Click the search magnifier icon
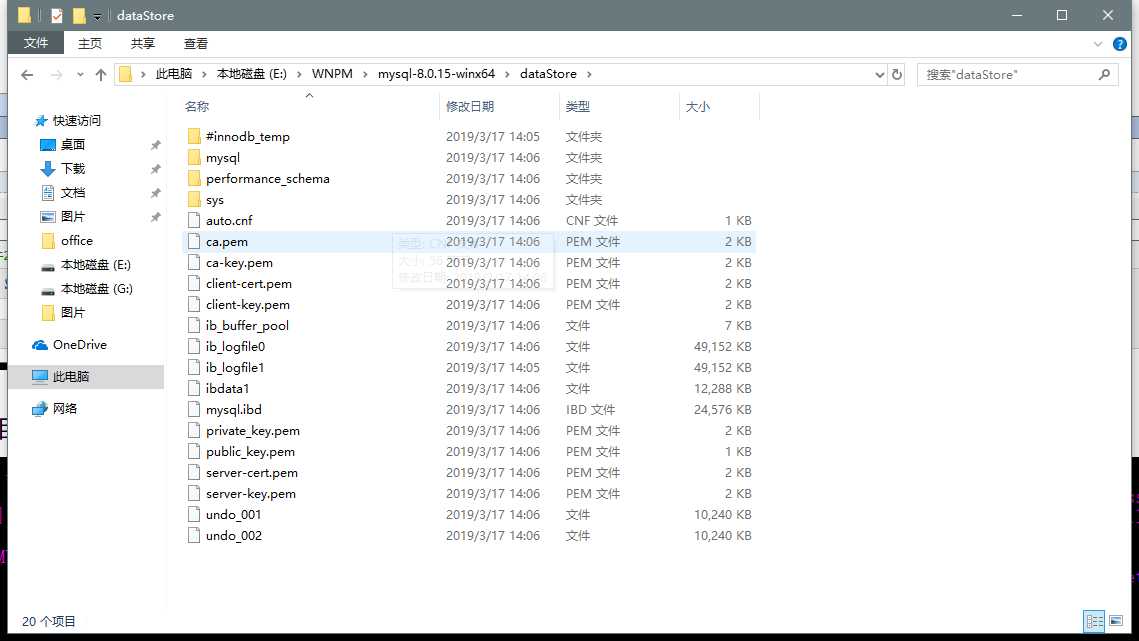 [x=1104, y=74]
